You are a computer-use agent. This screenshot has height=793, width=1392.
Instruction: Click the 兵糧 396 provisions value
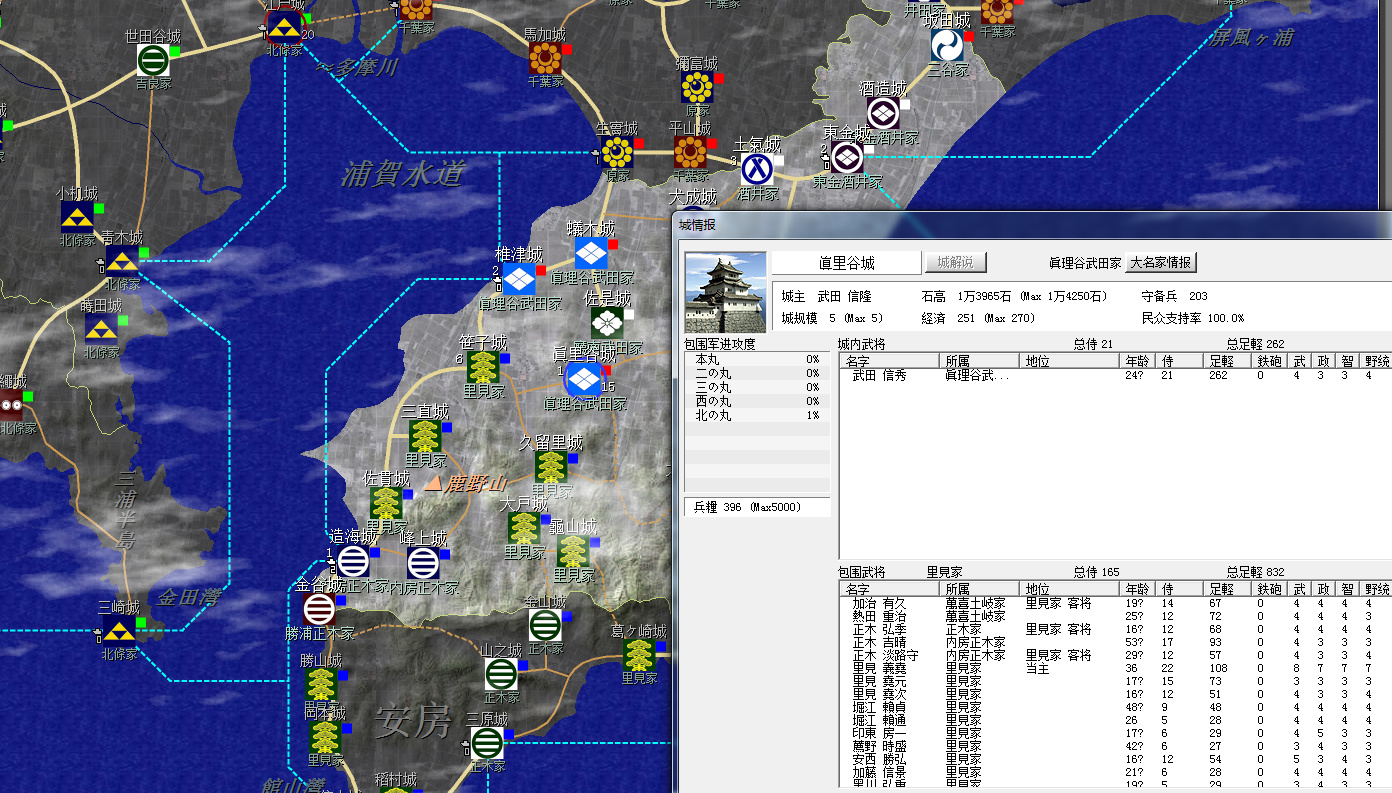[x=757, y=507]
